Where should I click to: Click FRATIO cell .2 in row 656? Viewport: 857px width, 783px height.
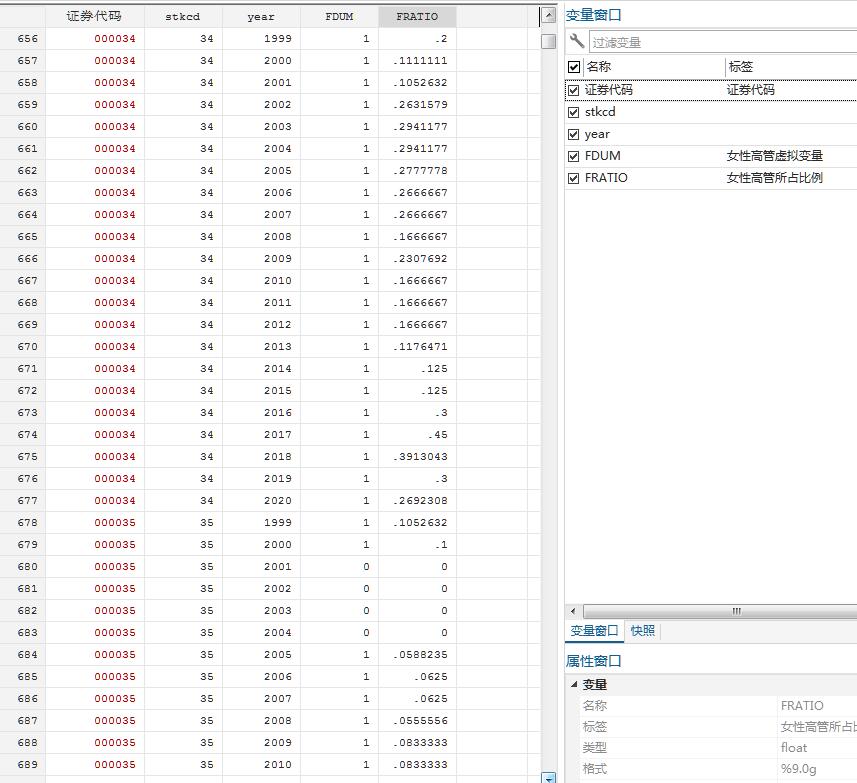pos(418,39)
